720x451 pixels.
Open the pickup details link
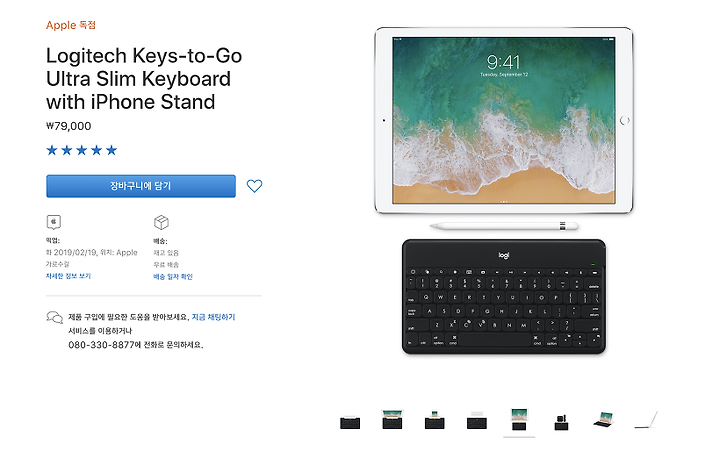[68, 276]
